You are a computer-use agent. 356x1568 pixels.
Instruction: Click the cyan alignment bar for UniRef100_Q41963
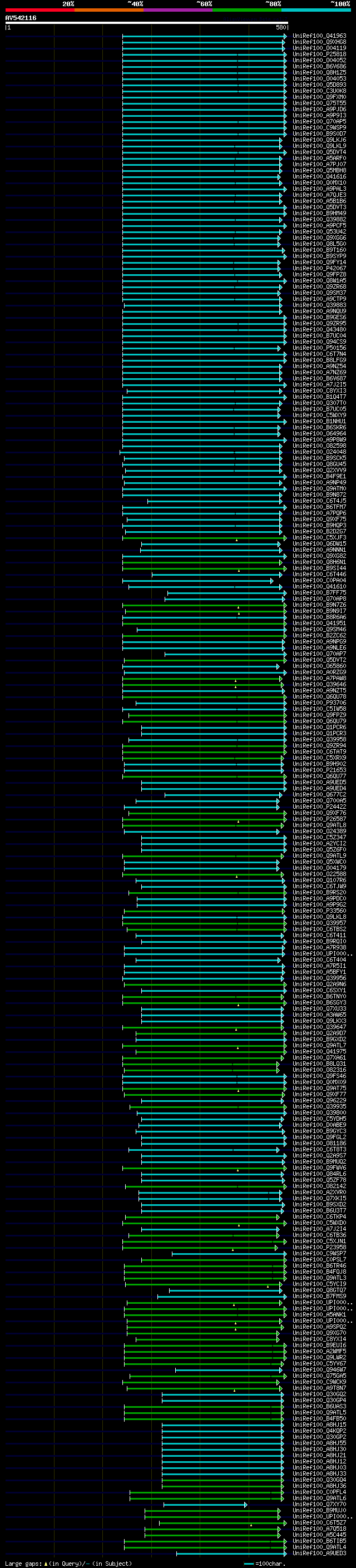click(x=205, y=36)
